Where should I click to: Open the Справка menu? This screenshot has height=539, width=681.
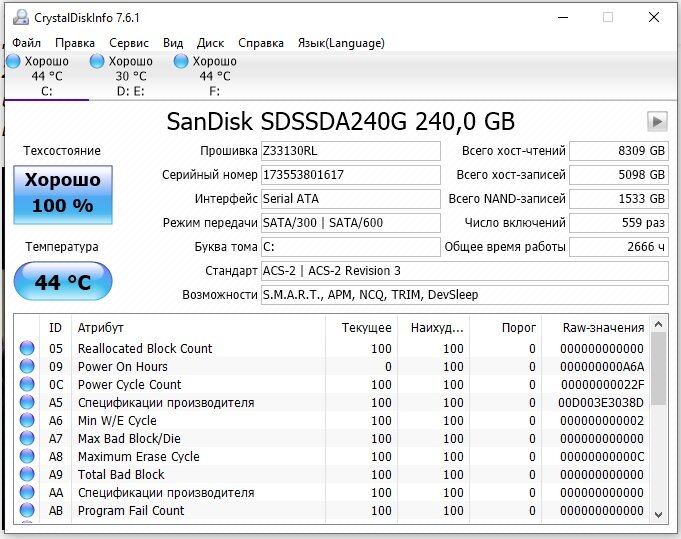[261, 43]
